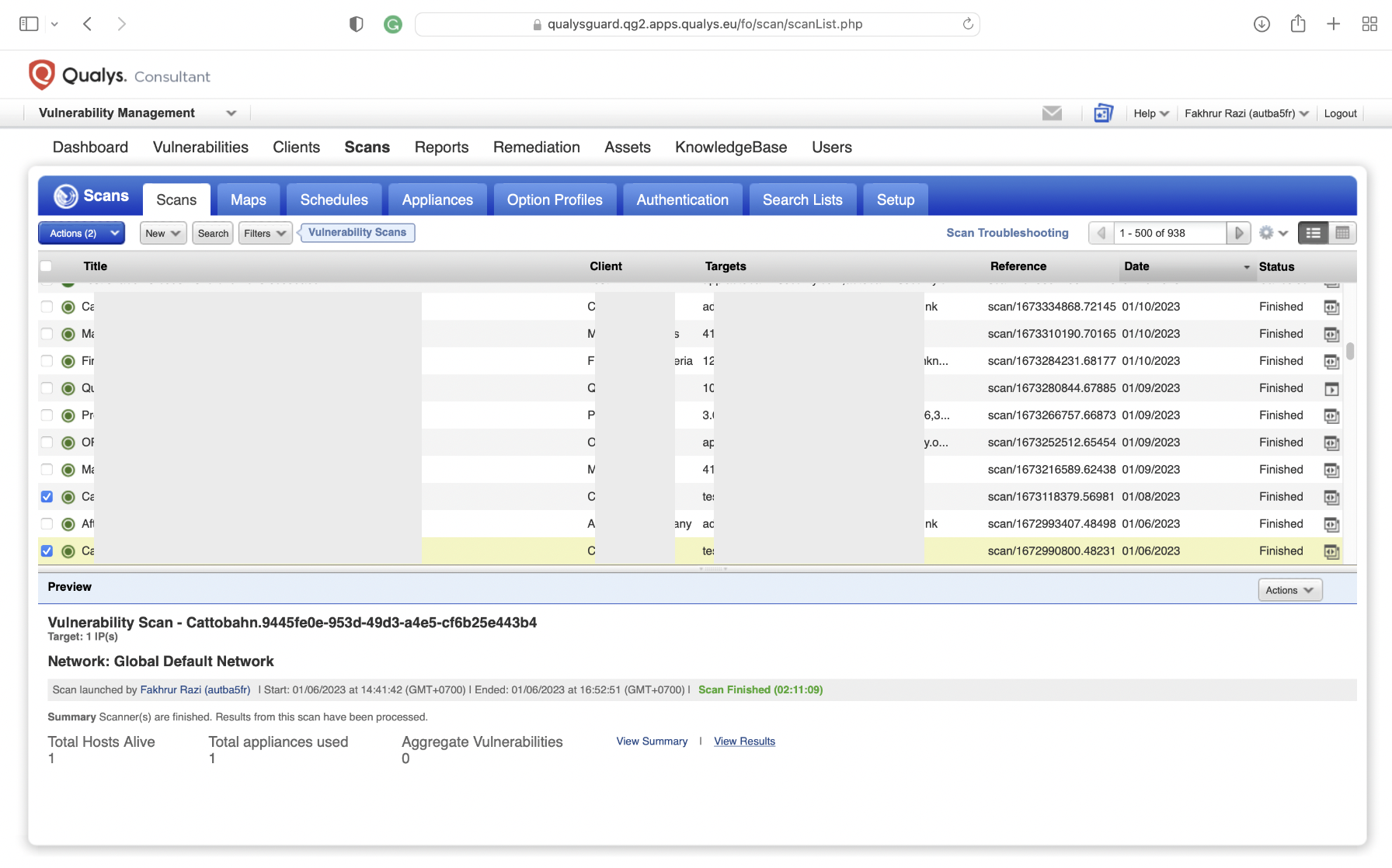This screenshot has width=1392, height=868.
Task: Open the Scan Troubleshooting link
Action: click(1007, 233)
